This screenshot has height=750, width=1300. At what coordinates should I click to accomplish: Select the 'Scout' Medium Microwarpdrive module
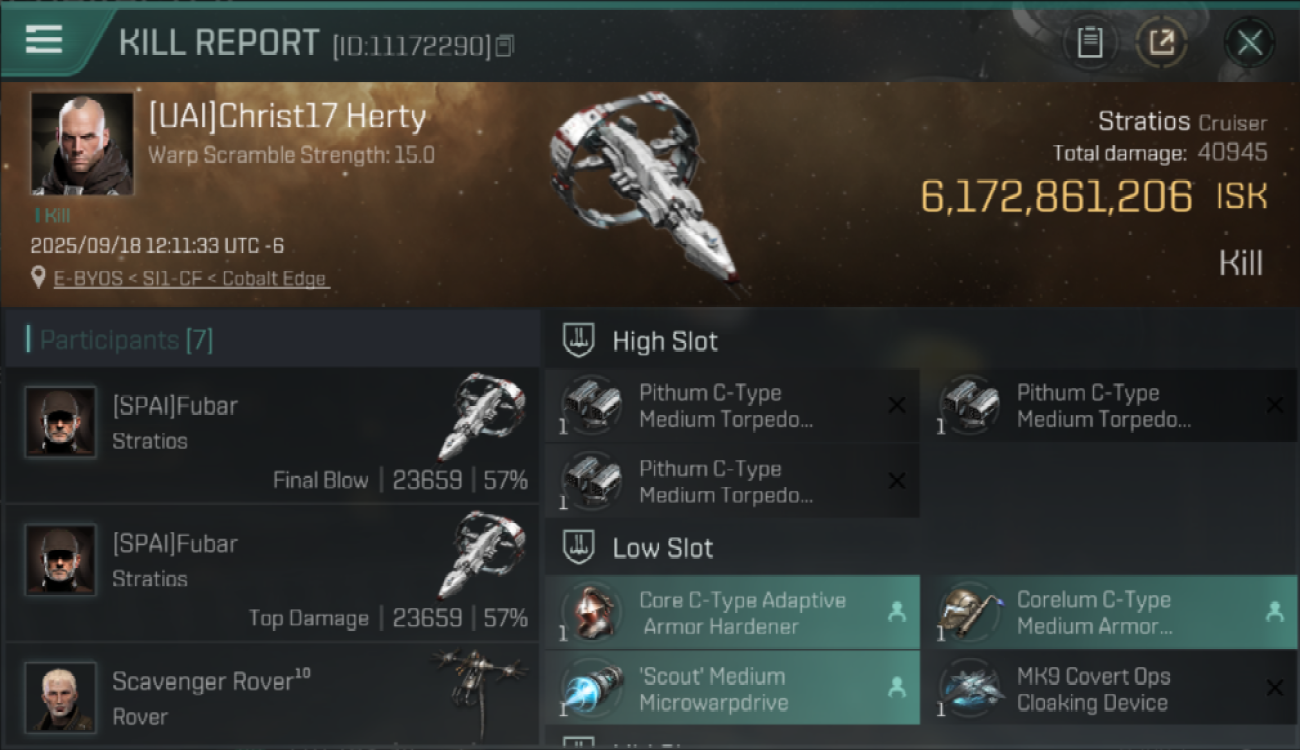click(x=732, y=688)
